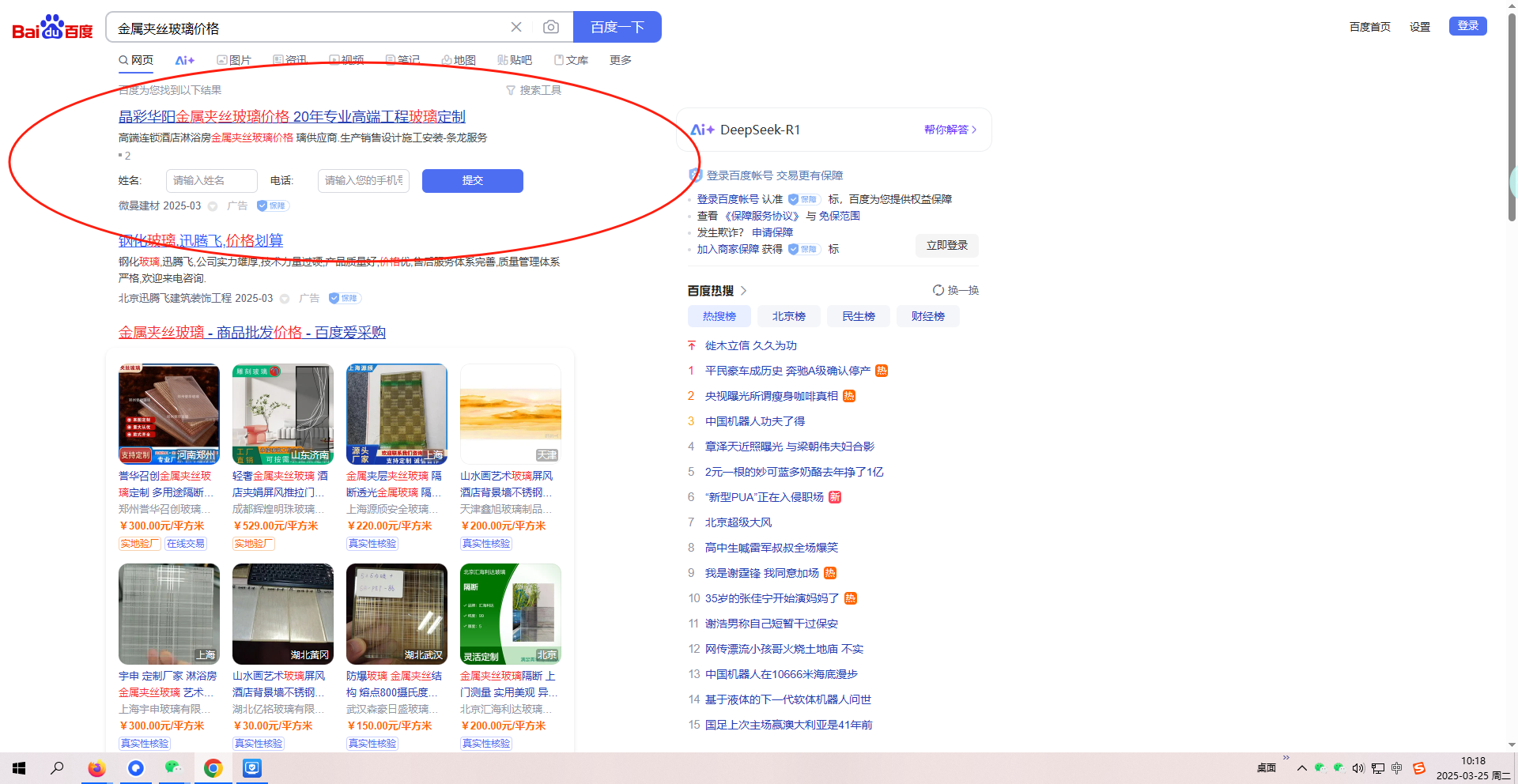Open the 晶彩华阳金属夹丝玻璃价格 ad result
The width and height of the screenshot is (1518, 784).
292,117
